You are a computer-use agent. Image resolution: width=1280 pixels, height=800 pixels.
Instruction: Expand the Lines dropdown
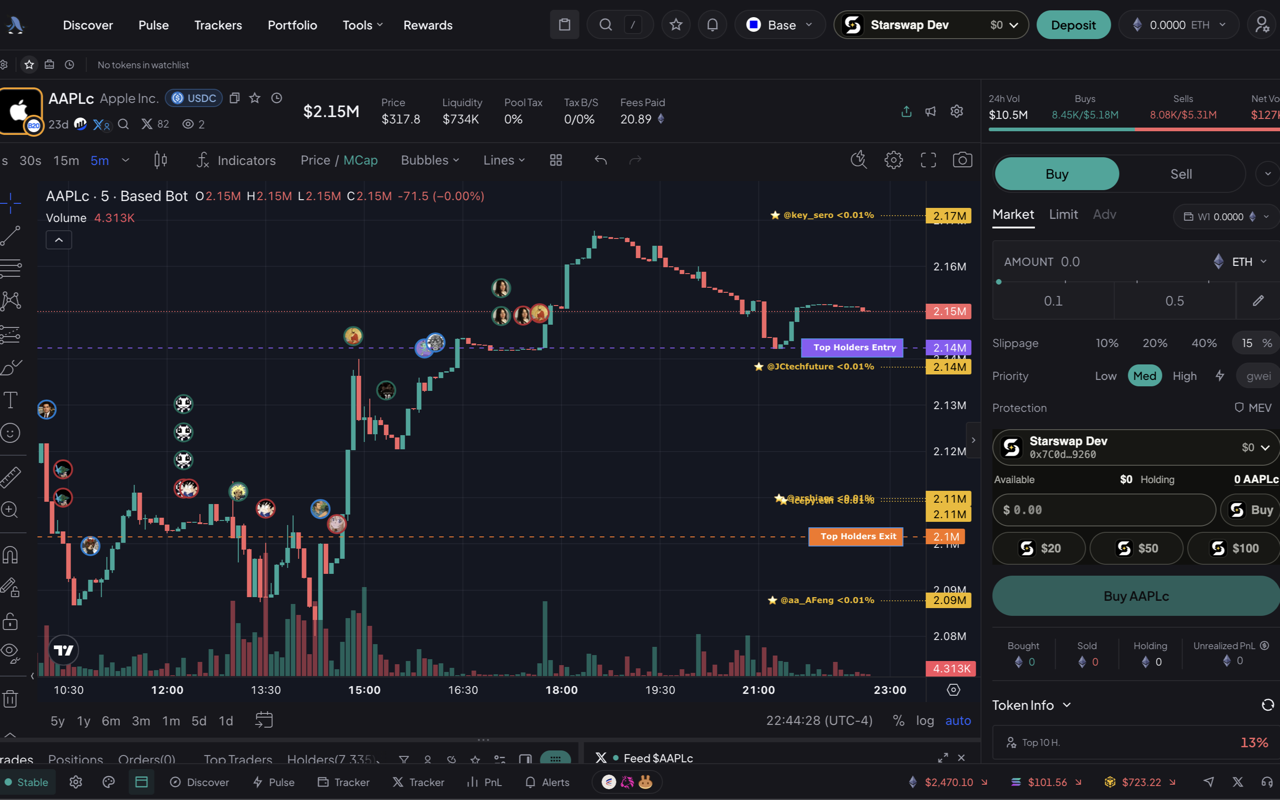pyautogui.click(x=504, y=160)
